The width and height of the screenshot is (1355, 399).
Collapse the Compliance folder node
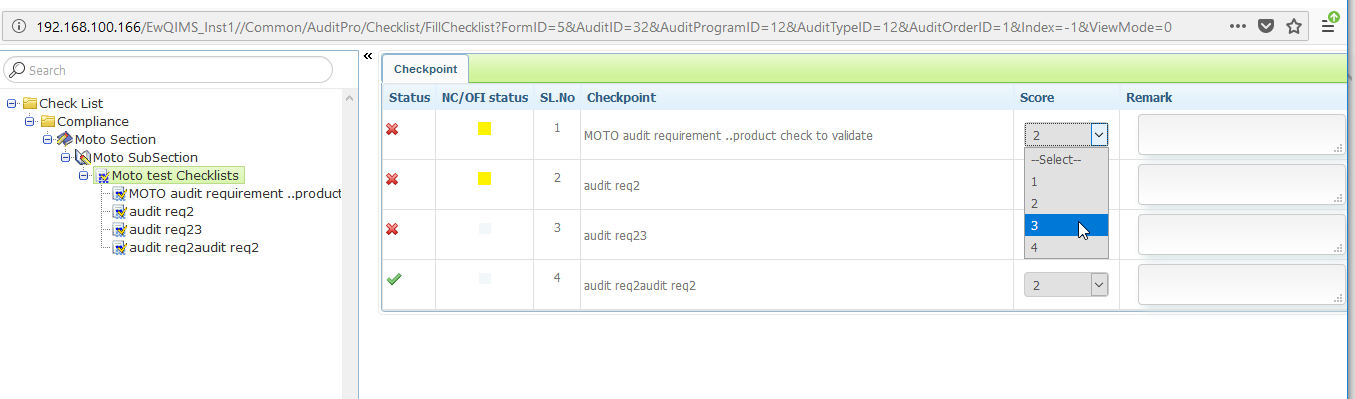pos(30,121)
